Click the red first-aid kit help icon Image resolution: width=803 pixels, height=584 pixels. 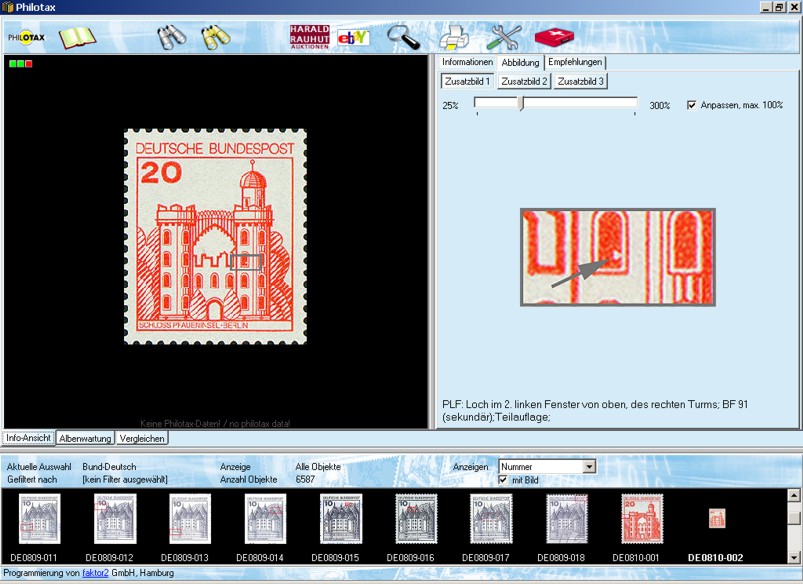554,38
